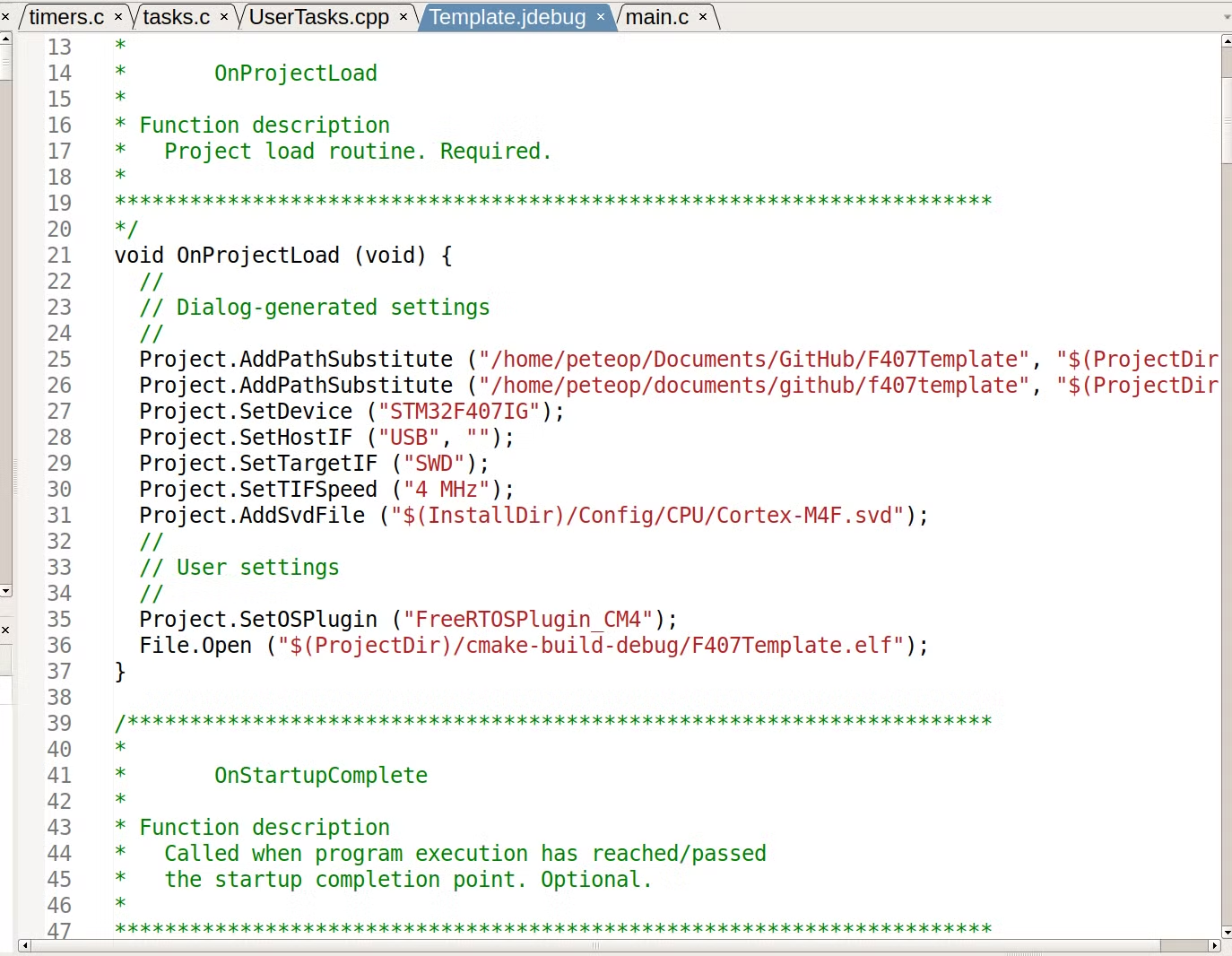Close the tasks.c tab

(x=223, y=16)
